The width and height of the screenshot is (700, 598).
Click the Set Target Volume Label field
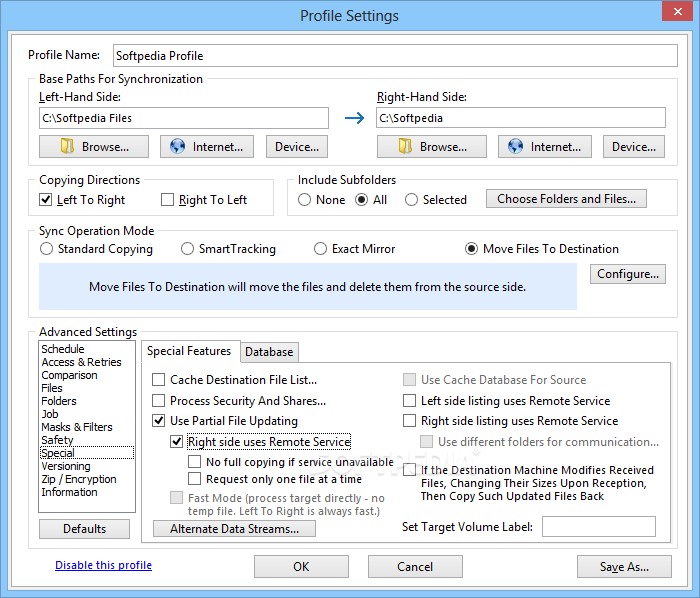click(x=599, y=527)
